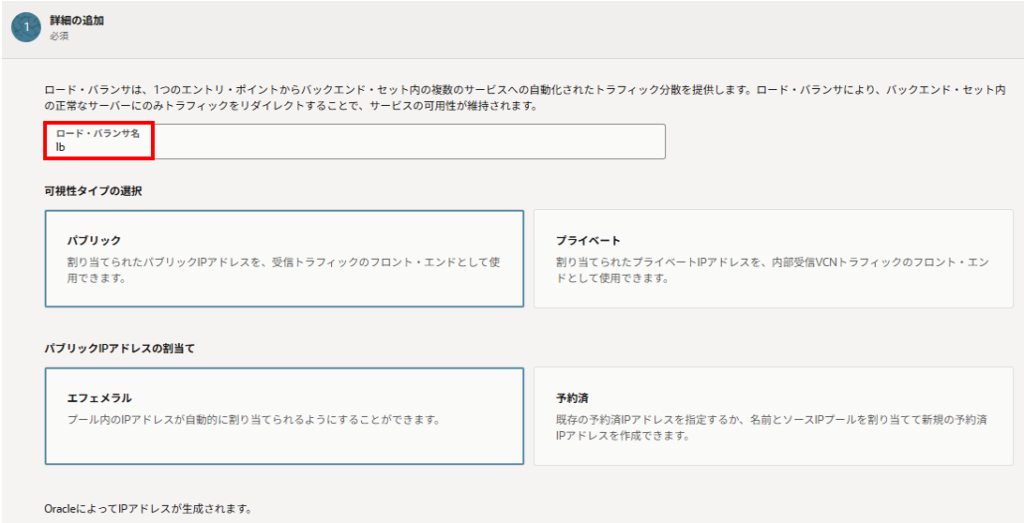Click the 詳細の追加 step title

pos(78,20)
